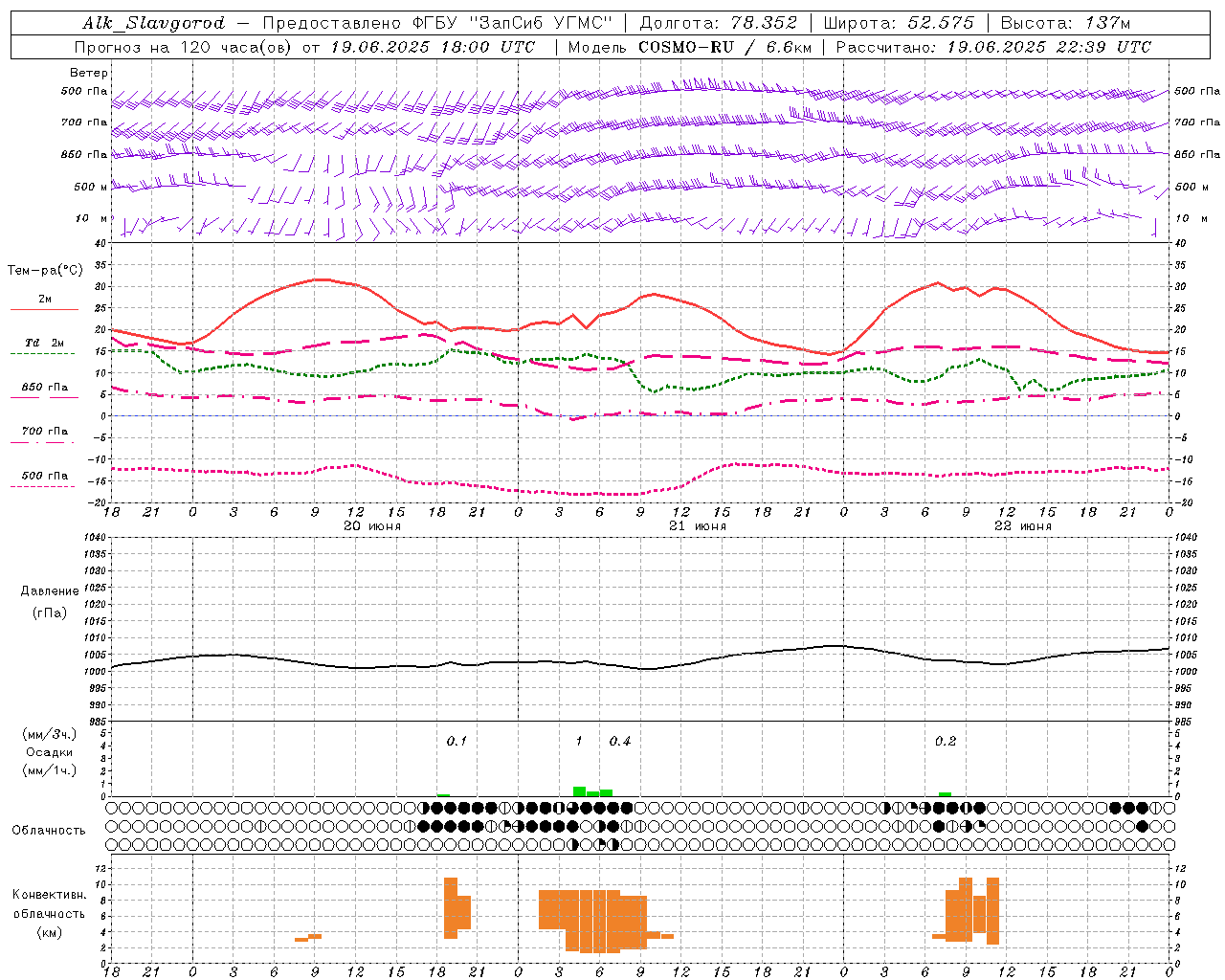1225x980 pixels.
Task: Click the calculation time 22:39 UTC
Action: [x=1103, y=47]
